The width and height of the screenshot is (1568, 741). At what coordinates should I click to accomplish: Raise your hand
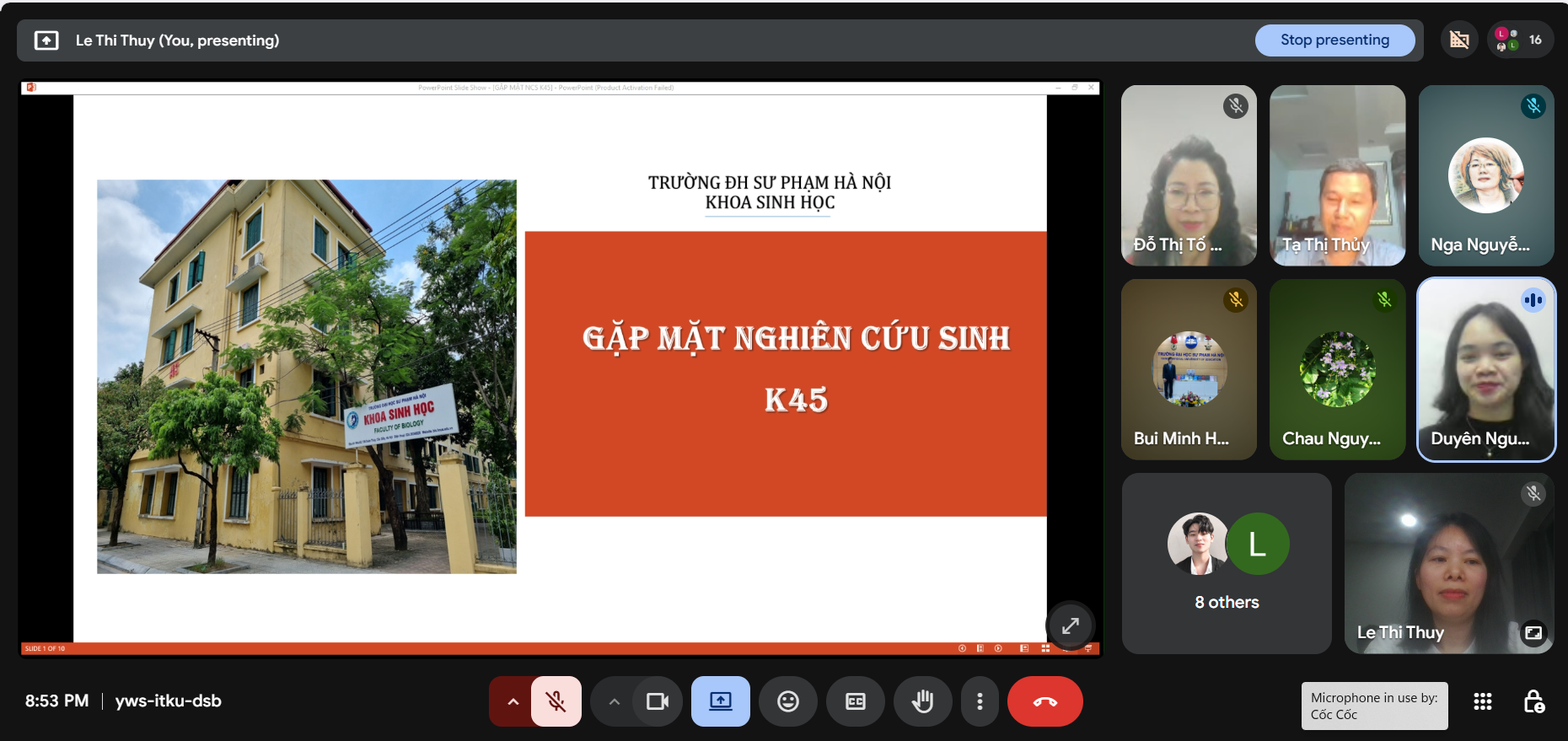[922, 701]
